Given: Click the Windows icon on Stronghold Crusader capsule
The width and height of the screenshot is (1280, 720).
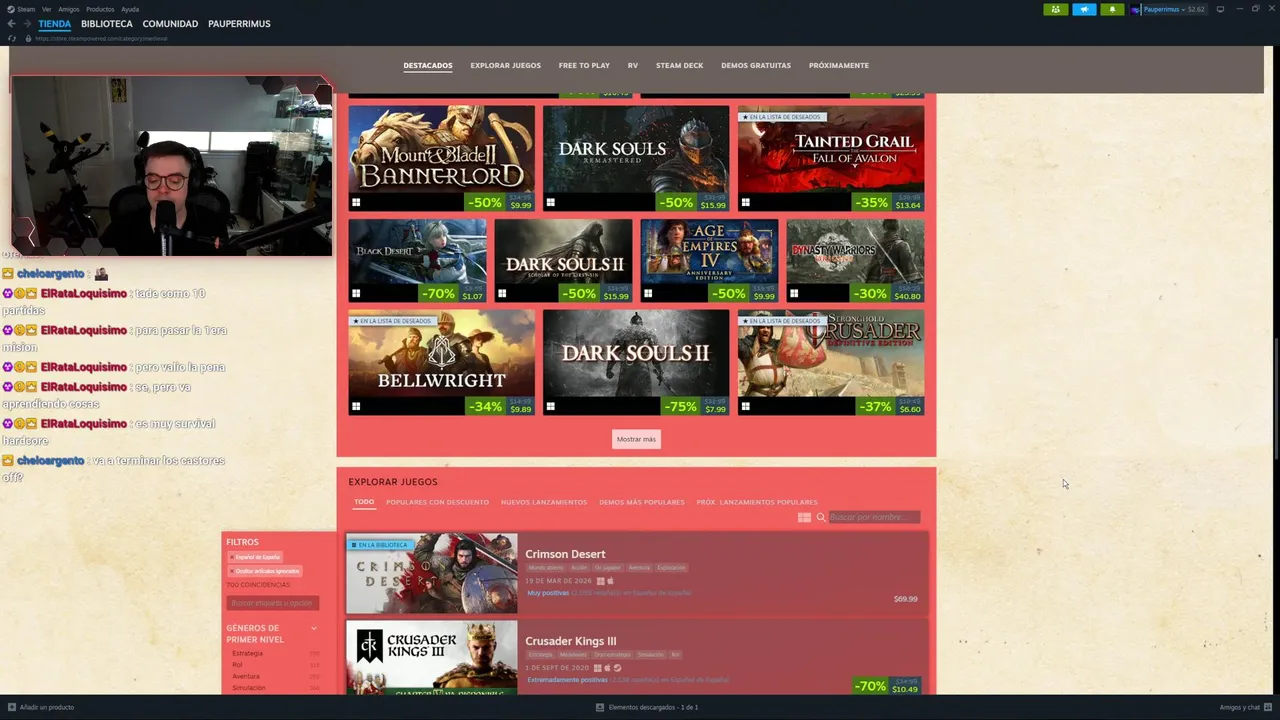Looking at the screenshot, I should [x=745, y=407].
